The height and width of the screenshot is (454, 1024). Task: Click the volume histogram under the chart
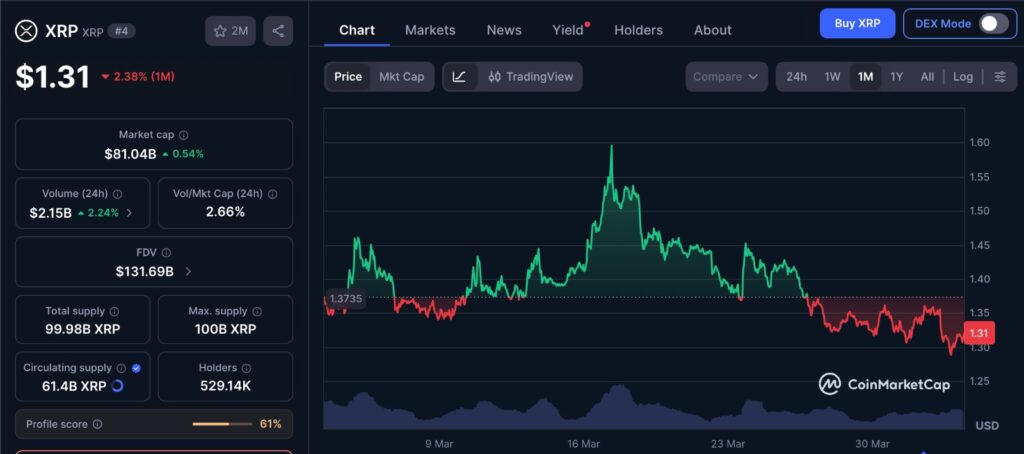pyautogui.click(x=643, y=408)
